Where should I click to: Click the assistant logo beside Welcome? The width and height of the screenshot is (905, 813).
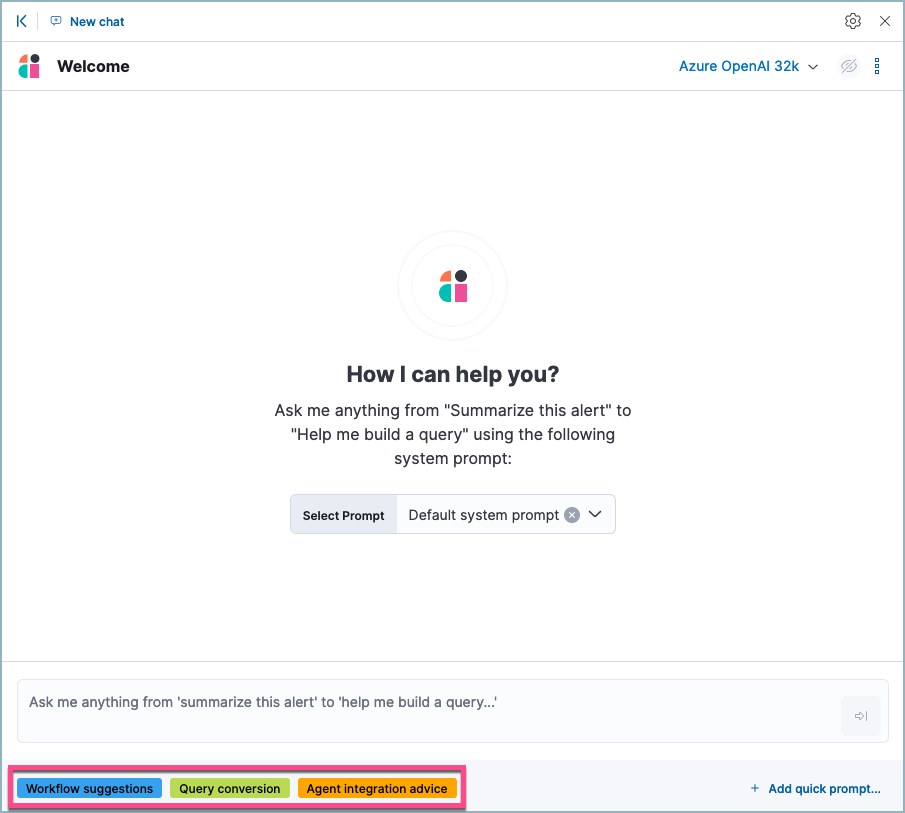click(x=30, y=67)
